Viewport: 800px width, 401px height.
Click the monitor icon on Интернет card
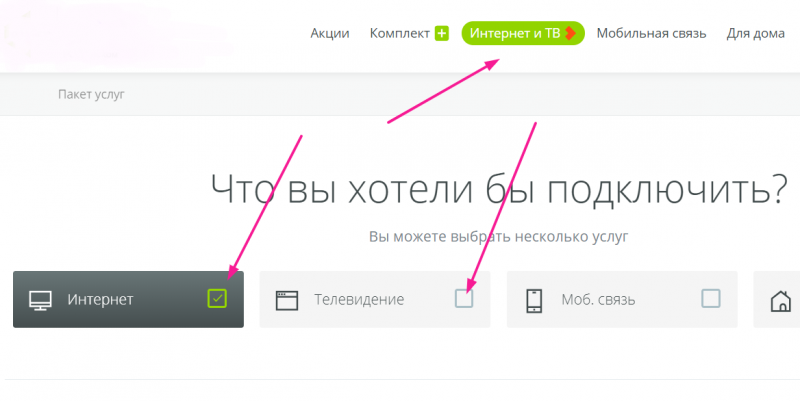(40, 300)
